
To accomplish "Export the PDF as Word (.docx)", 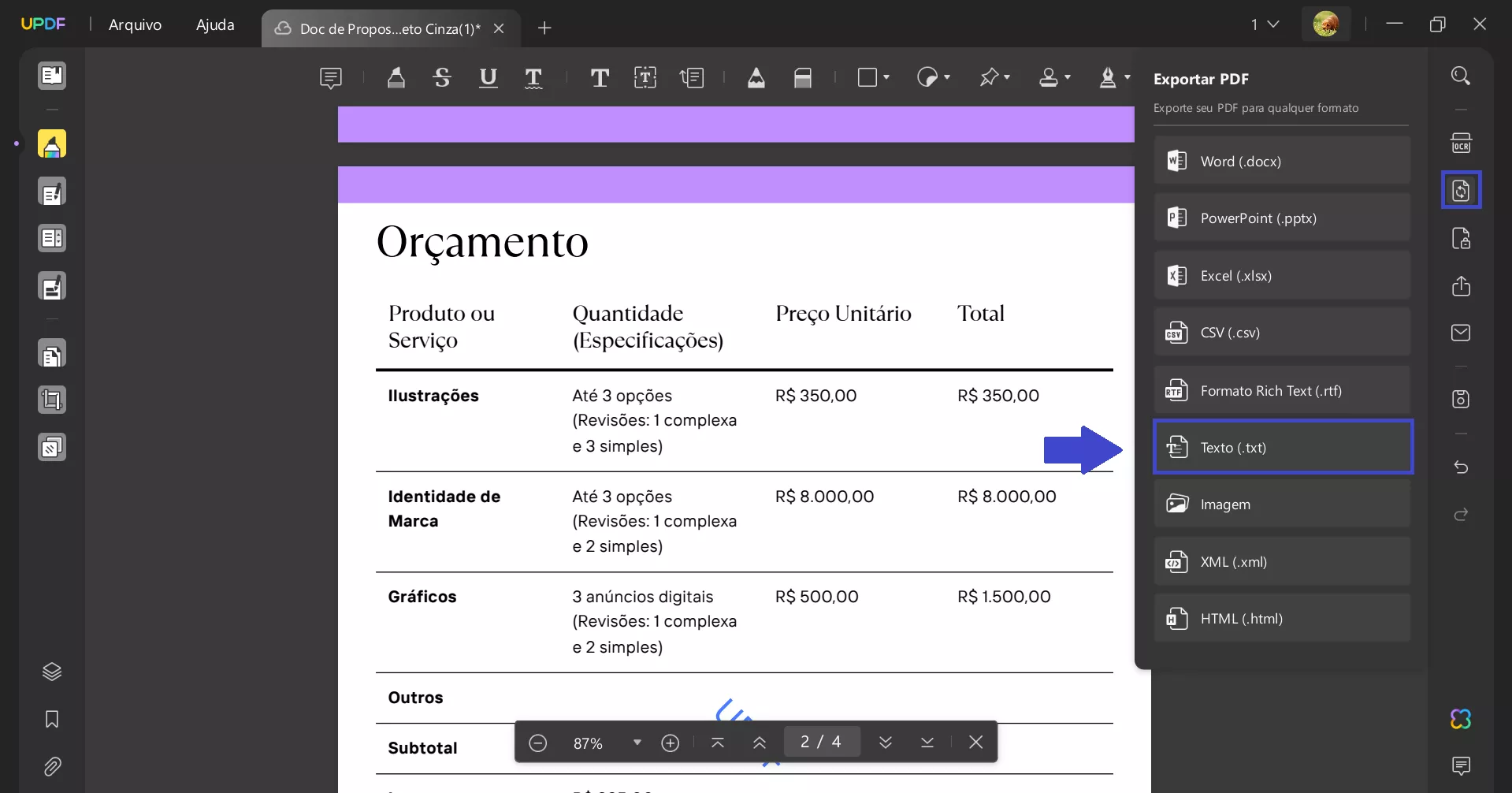I will coord(1282,160).
